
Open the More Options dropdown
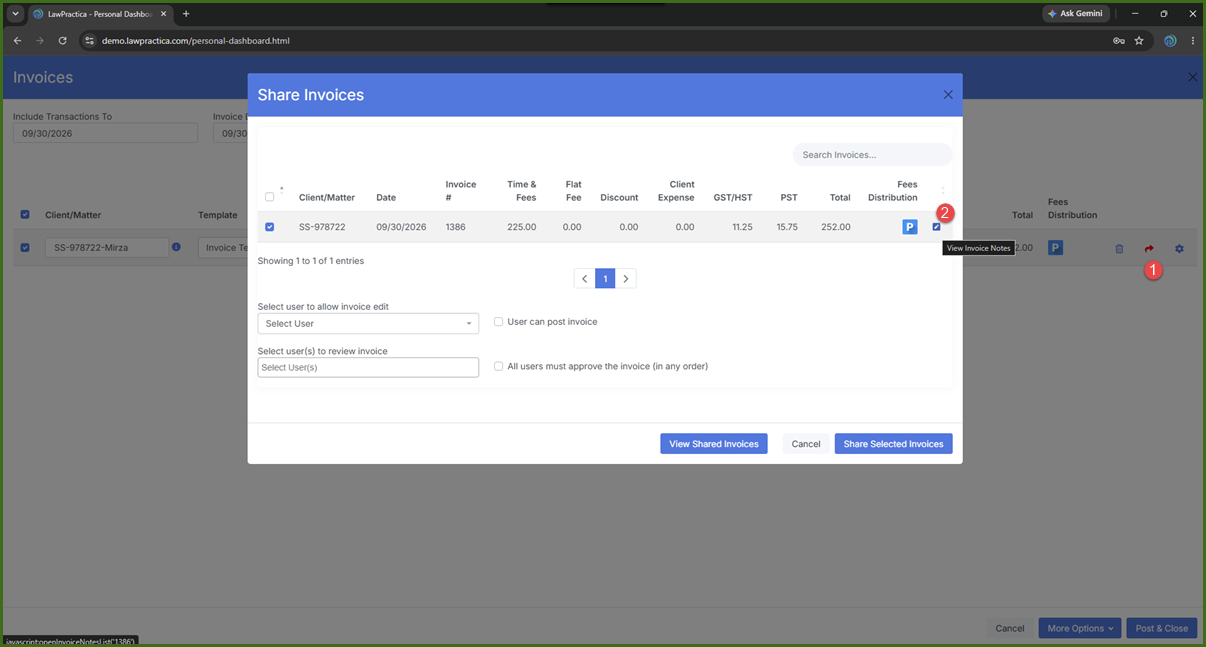click(1080, 628)
